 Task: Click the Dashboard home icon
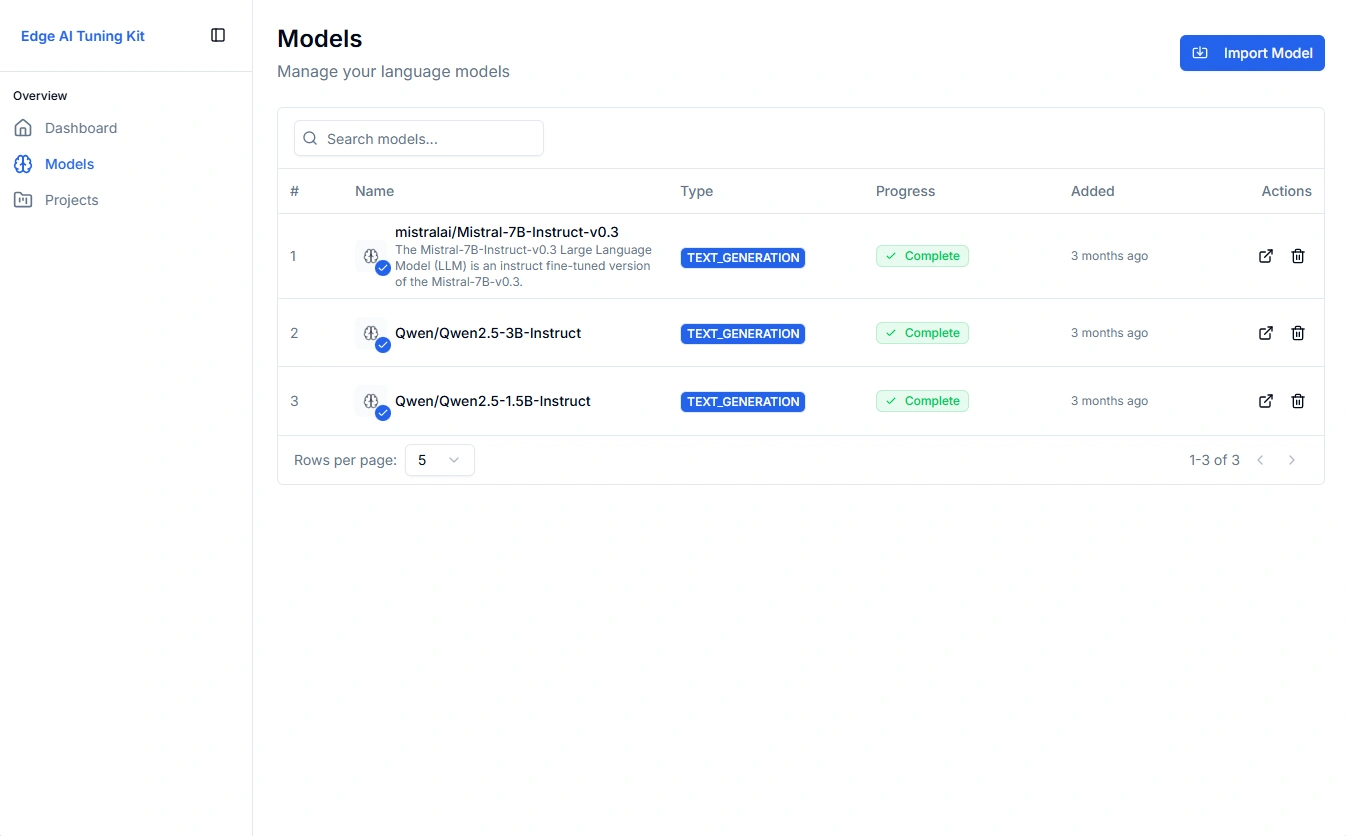[22, 128]
